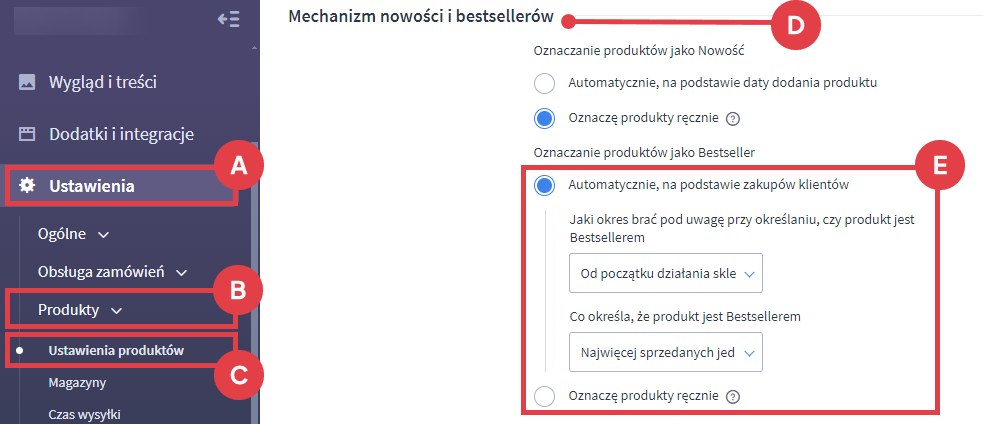Click the collapse sidebar arrow icon
The height and width of the screenshot is (424, 983).
(228, 20)
